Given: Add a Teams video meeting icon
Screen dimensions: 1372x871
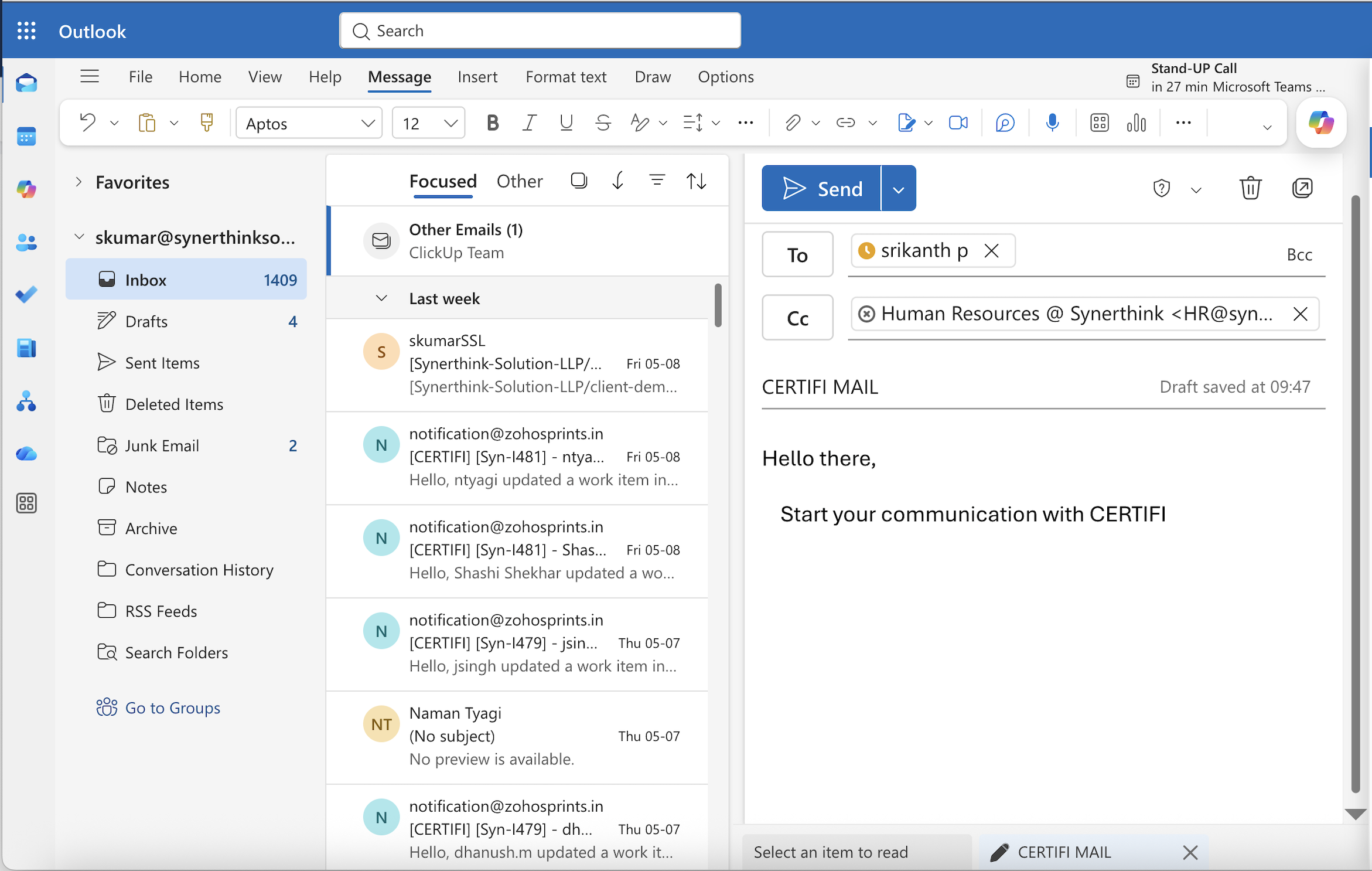Looking at the screenshot, I should (x=958, y=123).
